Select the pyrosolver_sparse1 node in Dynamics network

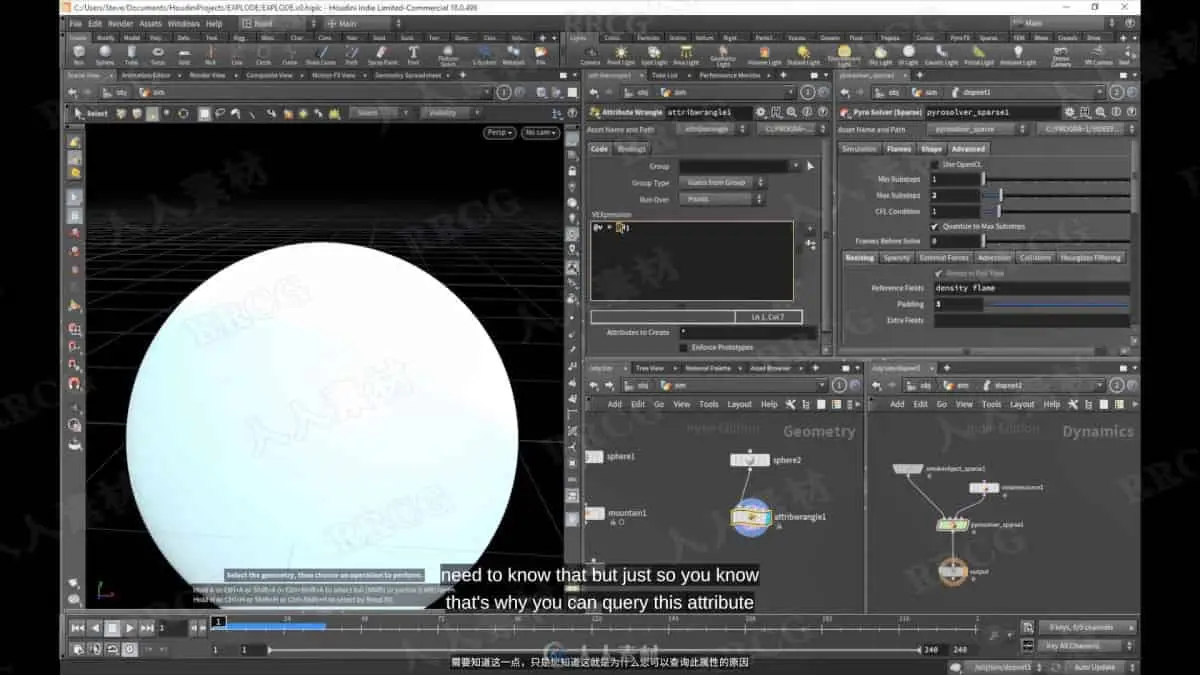(952, 524)
